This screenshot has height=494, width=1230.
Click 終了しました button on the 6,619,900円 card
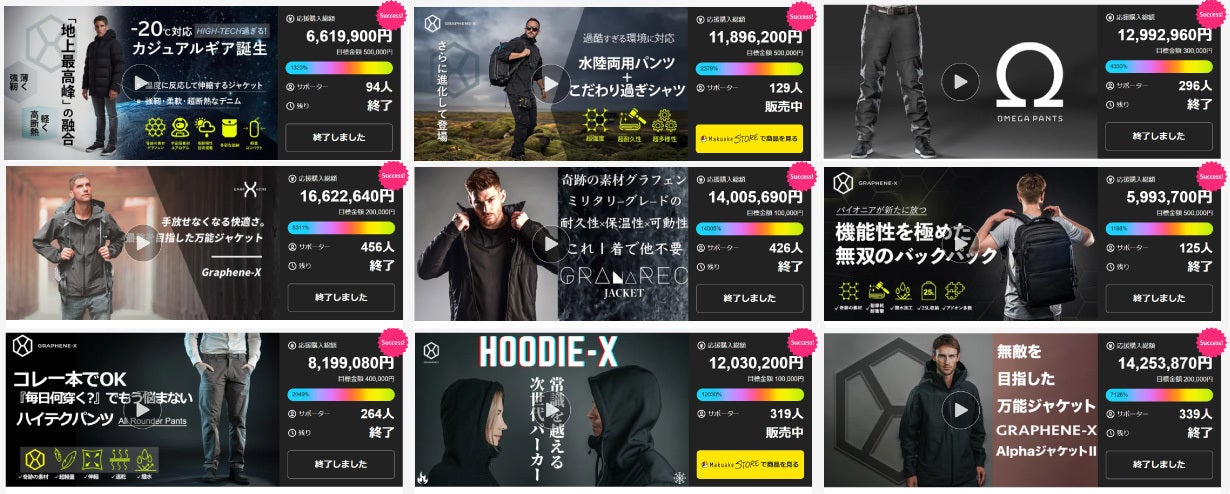point(340,137)
